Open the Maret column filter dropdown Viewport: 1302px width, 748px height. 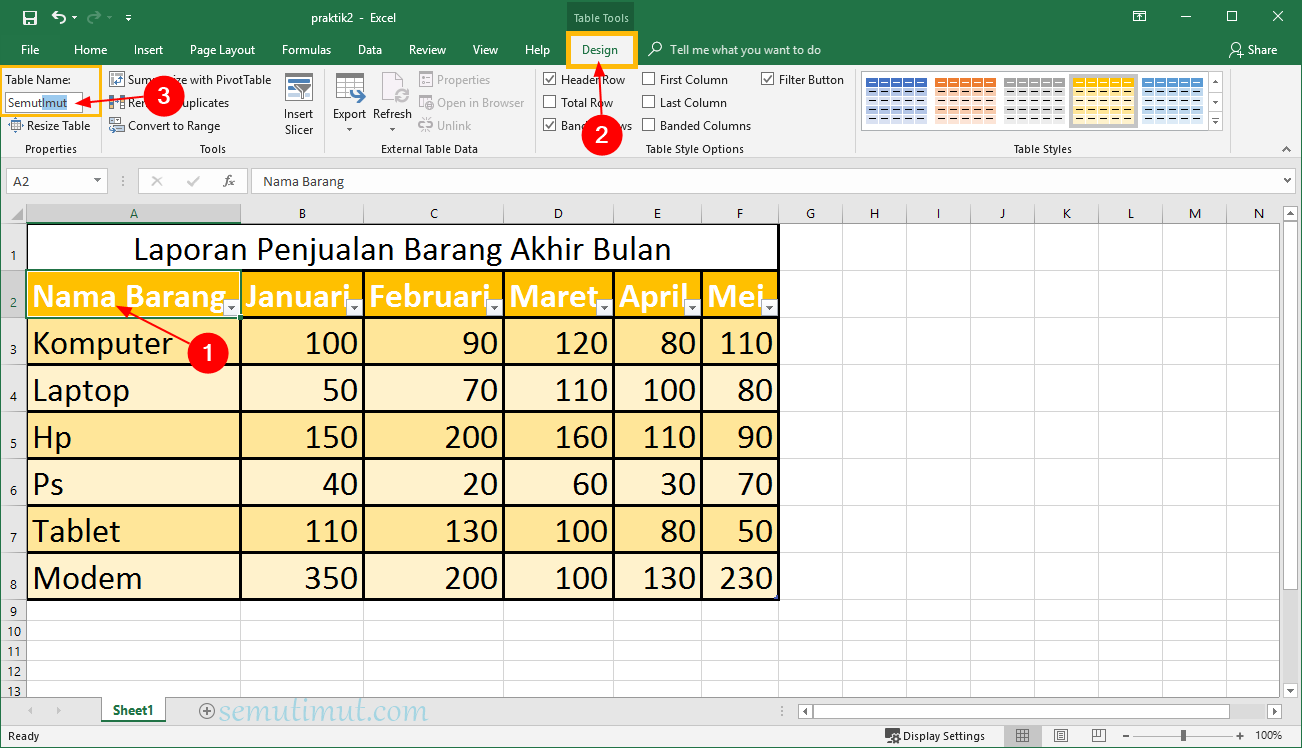pyautogui.click(x=604, y=308)
